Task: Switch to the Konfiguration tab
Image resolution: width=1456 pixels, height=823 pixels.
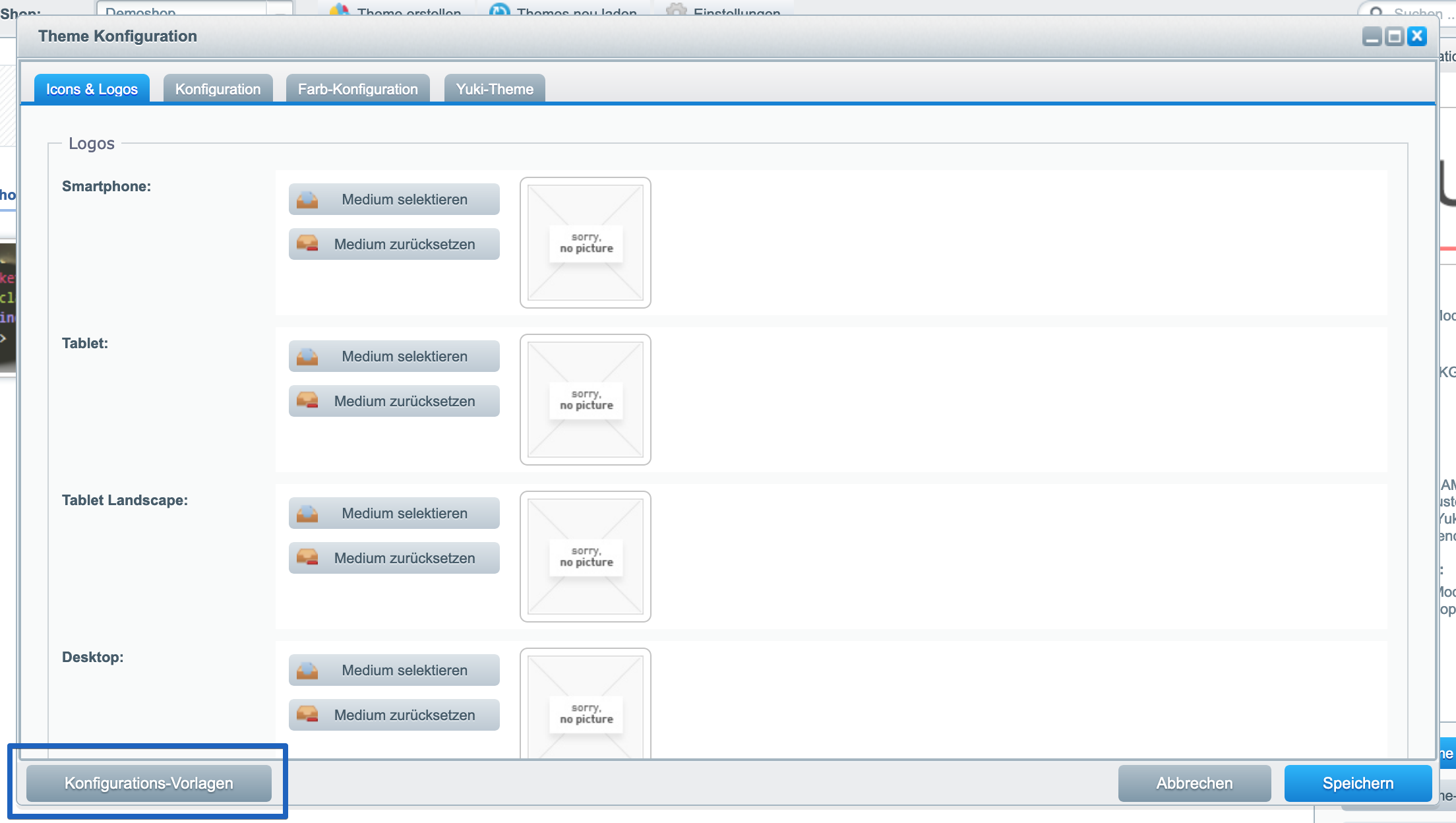Action: [218, 89]
